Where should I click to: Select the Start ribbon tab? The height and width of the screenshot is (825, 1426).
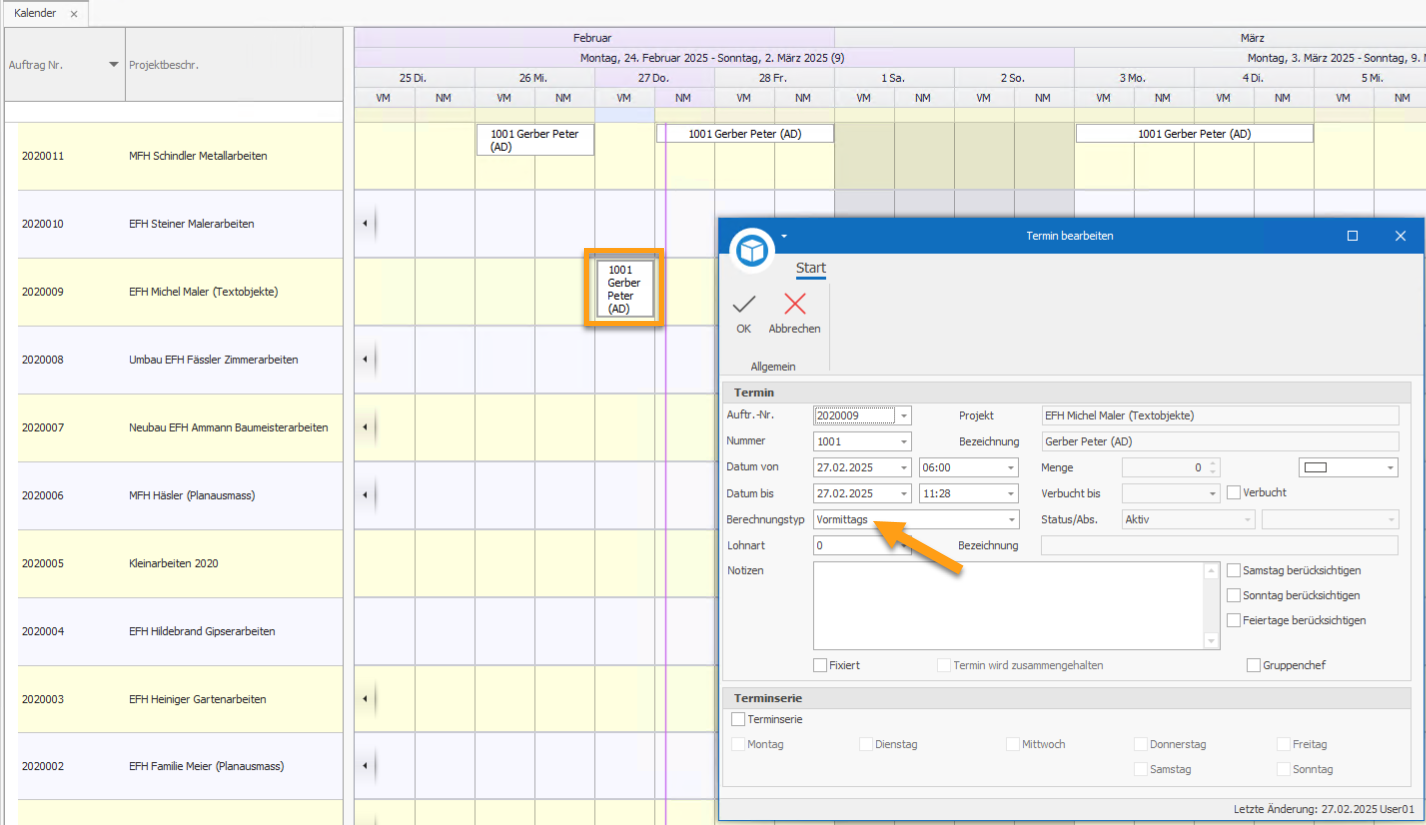coord(810,269)
